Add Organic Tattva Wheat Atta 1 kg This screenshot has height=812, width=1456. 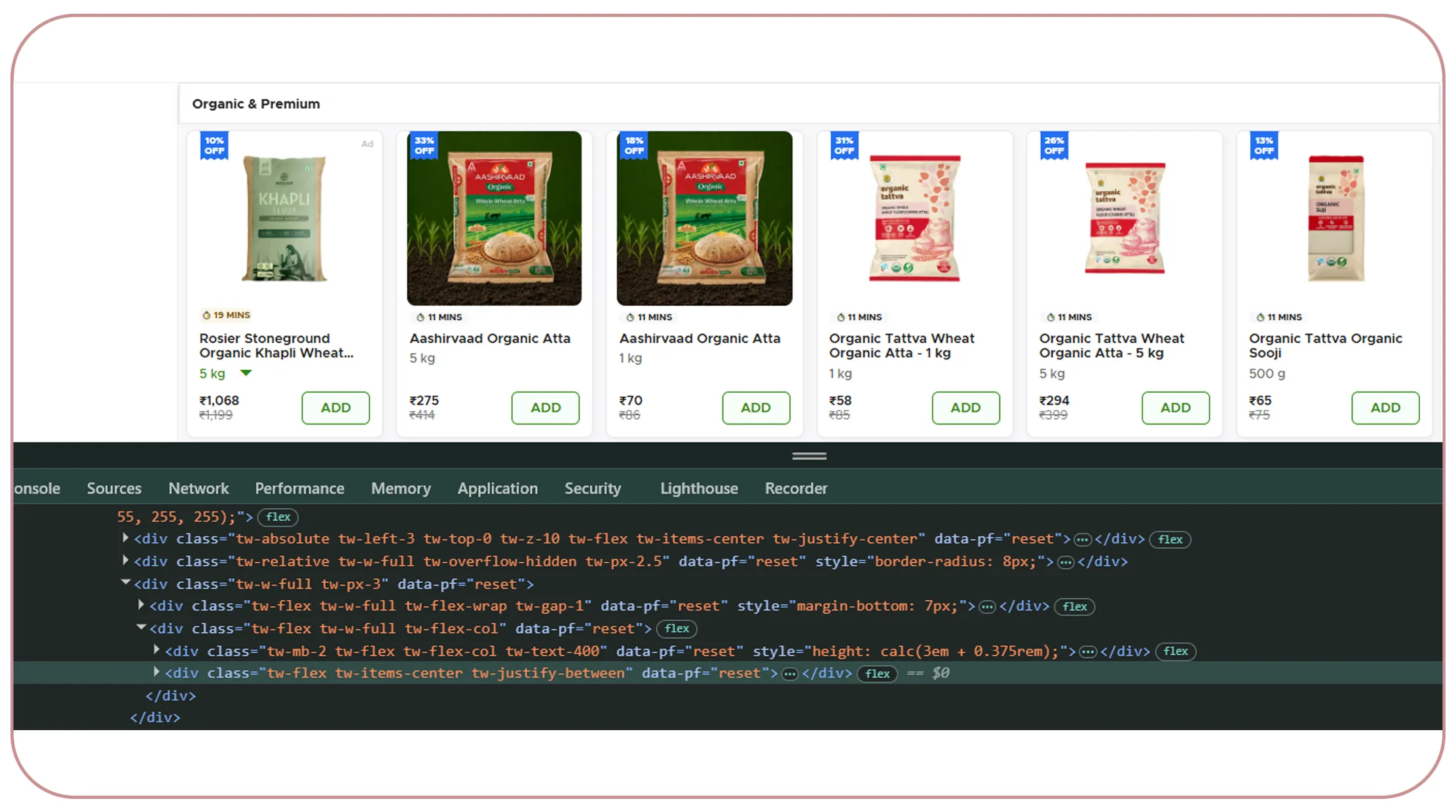(965, 407)
